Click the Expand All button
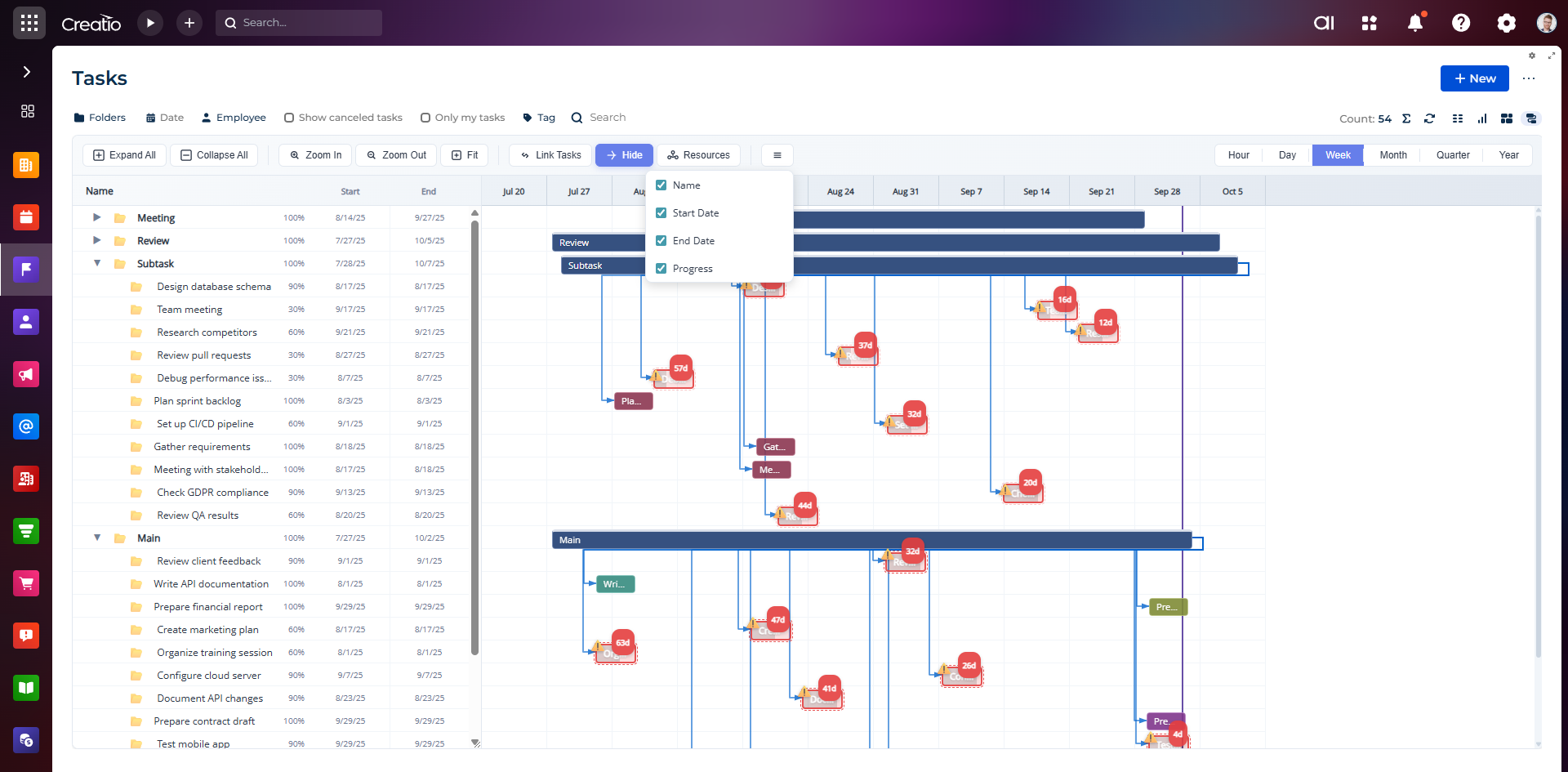 (124, 155)
